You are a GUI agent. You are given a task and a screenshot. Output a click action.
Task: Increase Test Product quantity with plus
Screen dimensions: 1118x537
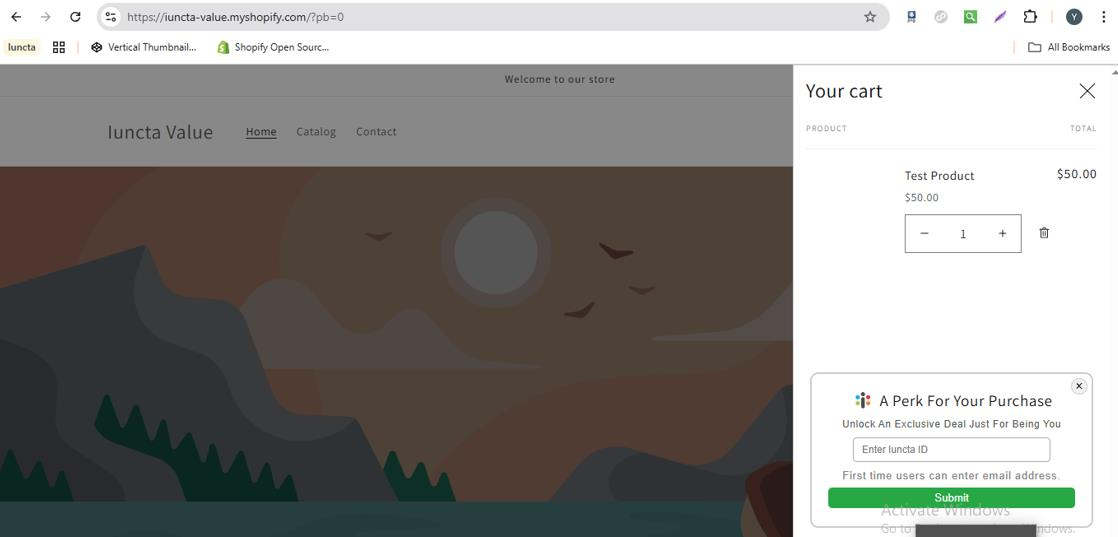pos(1001,234)
